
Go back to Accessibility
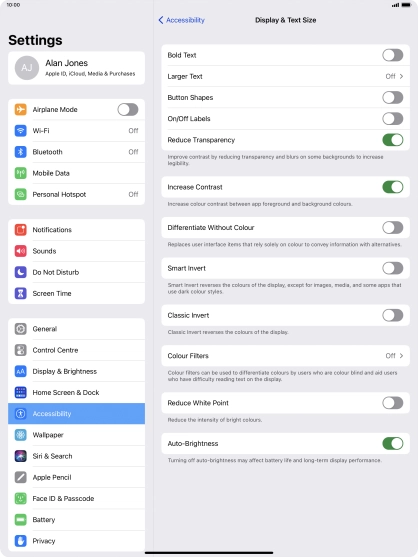(x=181, y=20)
